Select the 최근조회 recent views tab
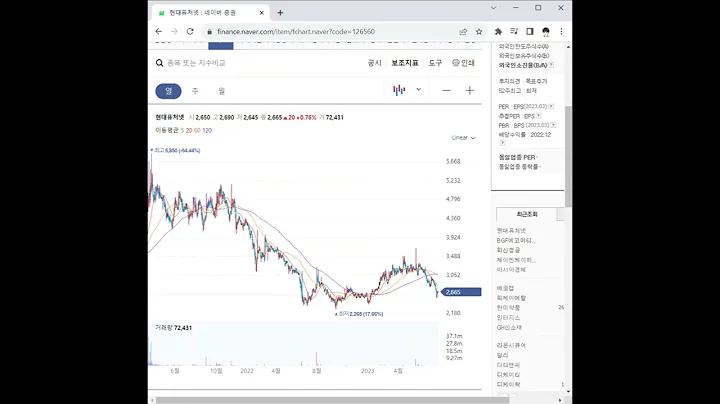720x404 pixels. click(527, 214)
